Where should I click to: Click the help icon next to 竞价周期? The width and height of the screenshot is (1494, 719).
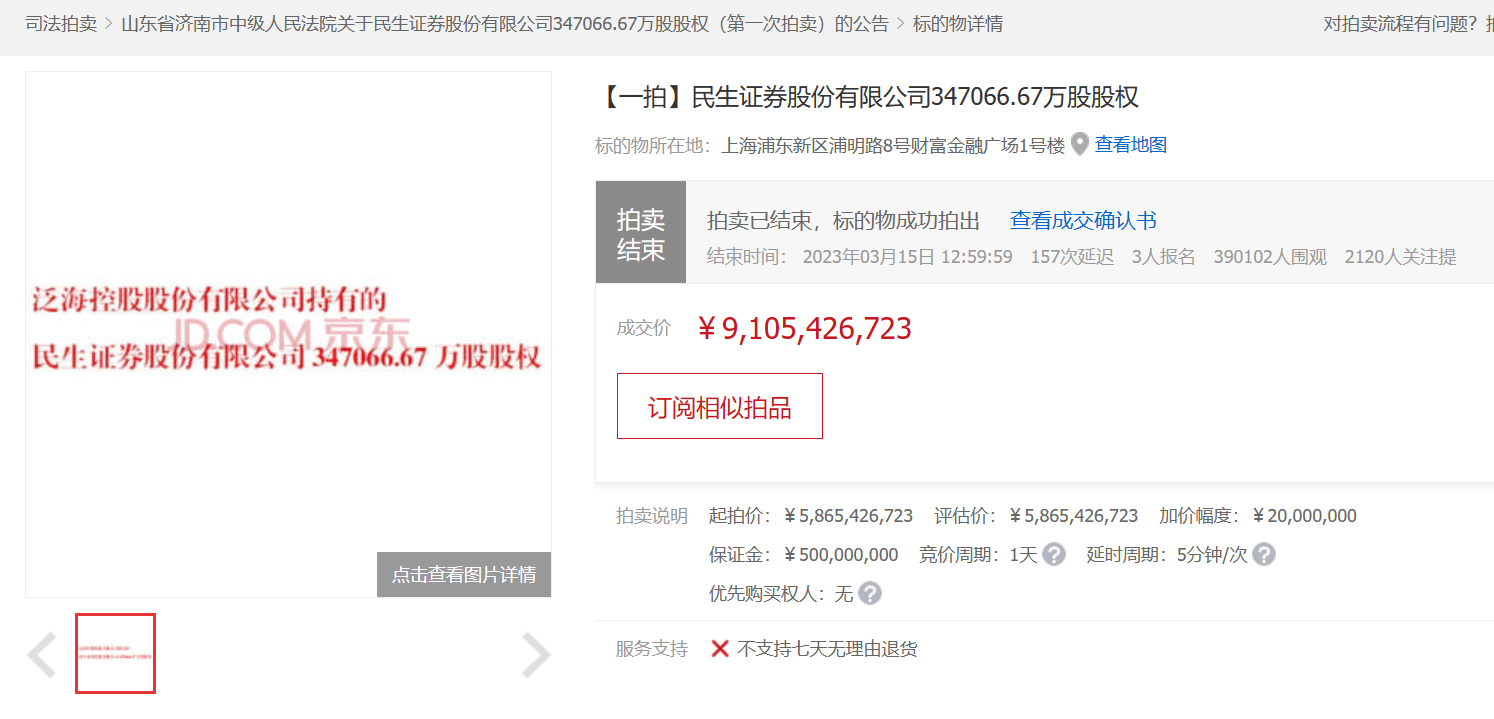click(1054, 554)
